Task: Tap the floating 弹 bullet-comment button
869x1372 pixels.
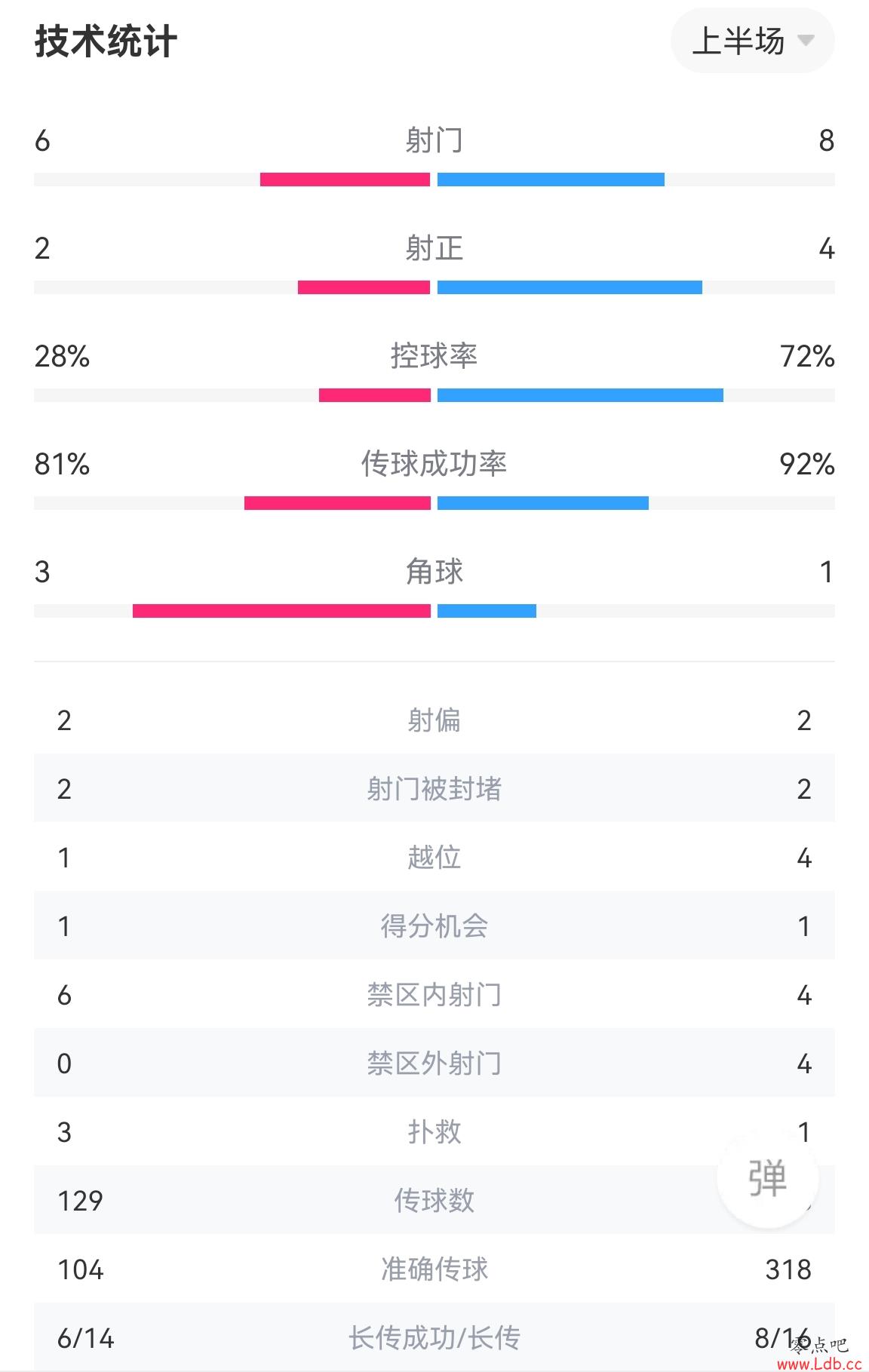Action: (x=767, y=1177)
